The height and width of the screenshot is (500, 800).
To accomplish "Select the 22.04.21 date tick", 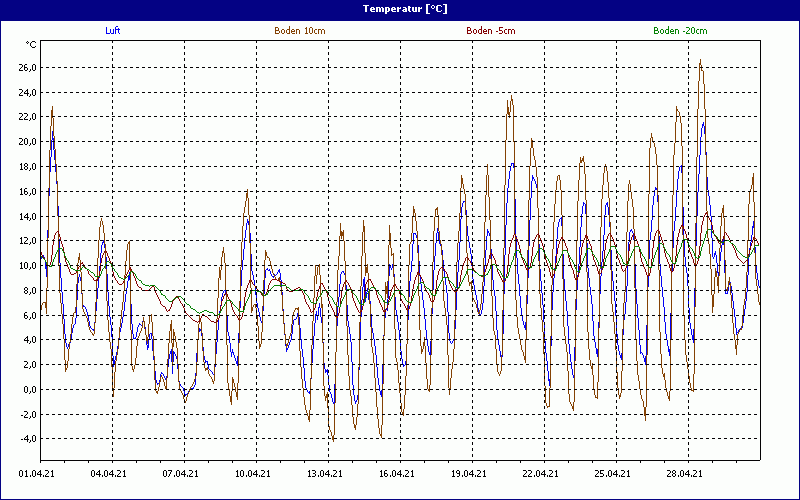I will [x=541, y=474].
